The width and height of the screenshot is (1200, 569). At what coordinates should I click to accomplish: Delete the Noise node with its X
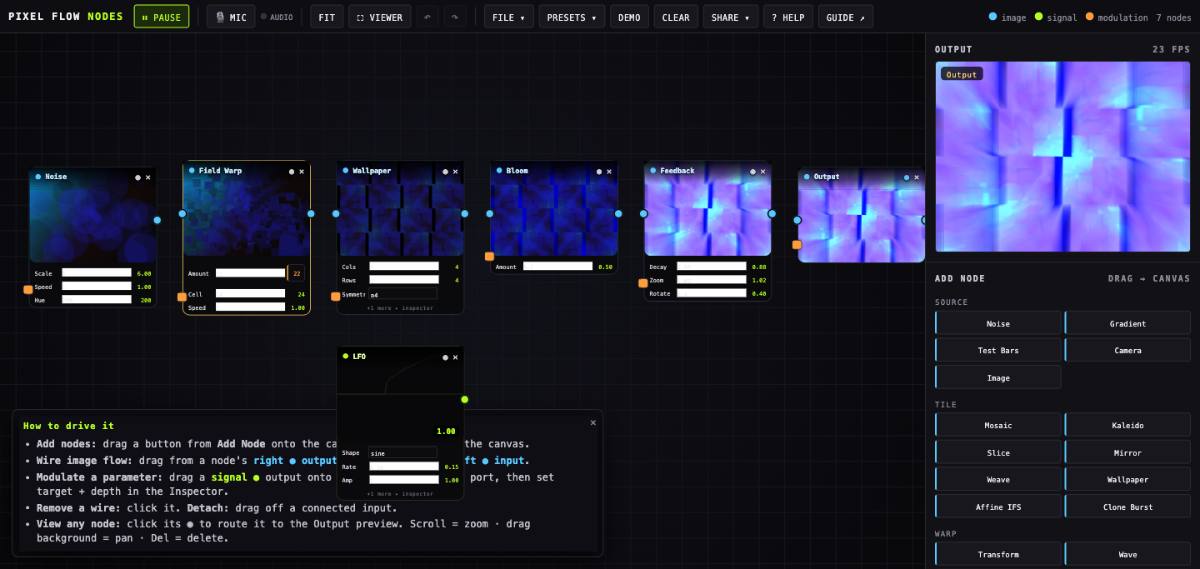[148, 177]
